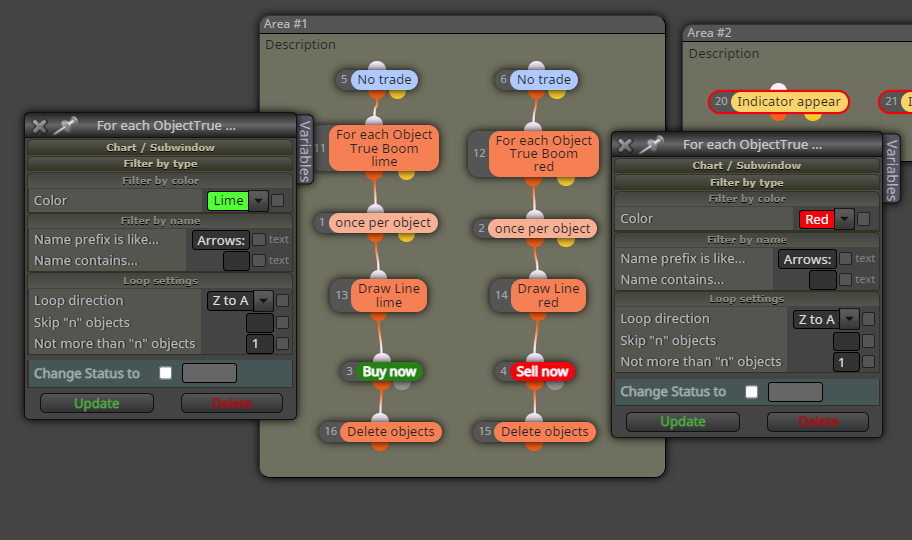The width and height of the screenshot is (912, 540).
Task: Click the Update button in right panel
Action: pyautogui.click(x=683, y=421)
